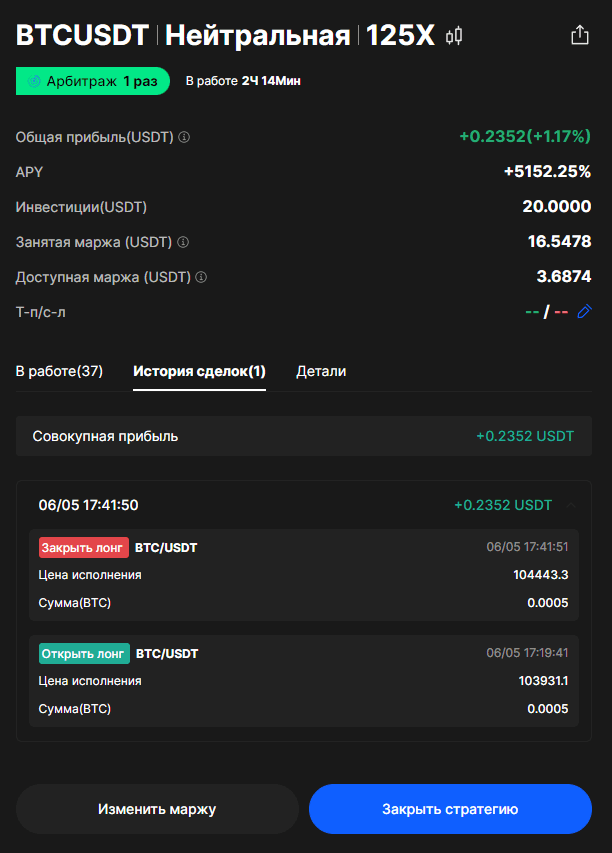The height and width of the screenshot is (853, 612).
Task: Open info icon next to Занятая маржа
Action: 183,242
